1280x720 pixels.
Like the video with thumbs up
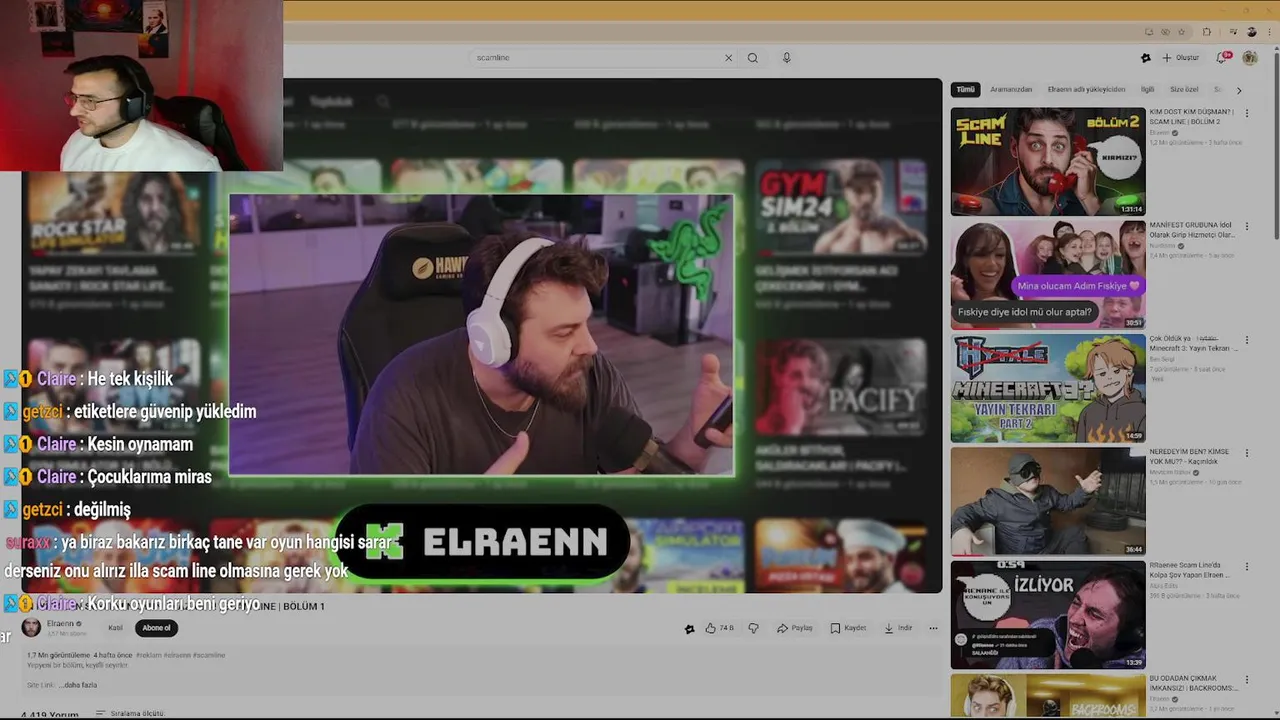click(x=719, y=628)
